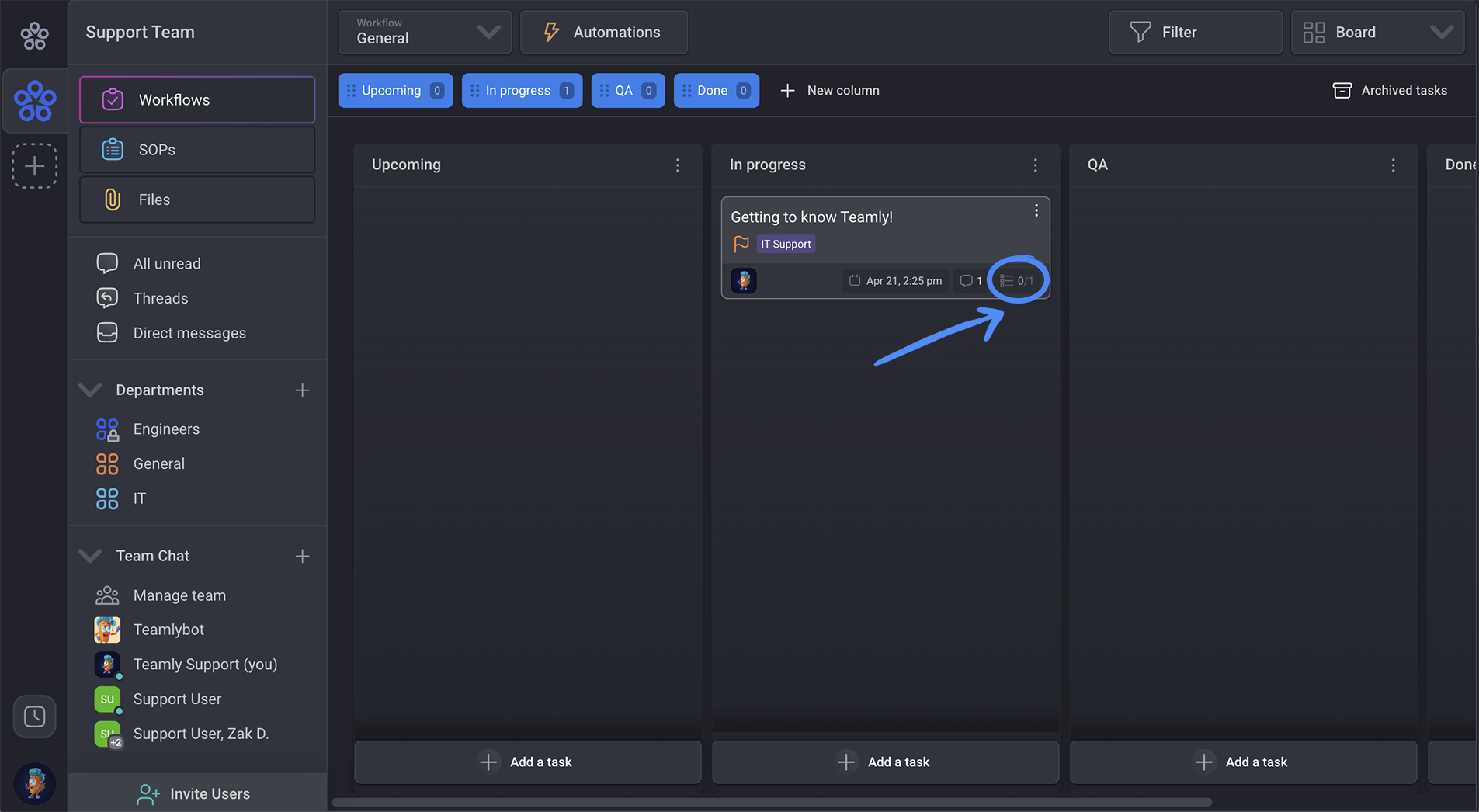Image resolution: width=1479 pixels, height=812 pixels.
Task: Click the task priority flag icon
Action: [741, 244]
